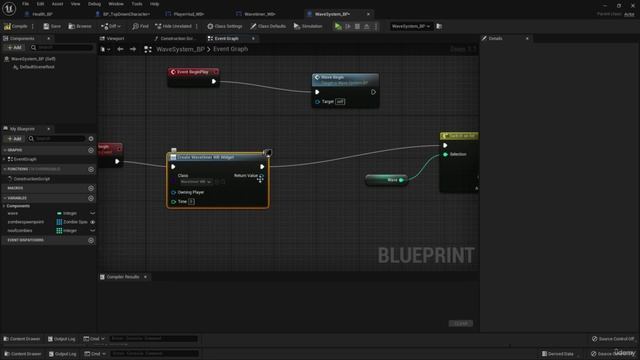This screenshot has width=640, height=360.
Task: Collapse the VARIABLES section
Action: 4,198
